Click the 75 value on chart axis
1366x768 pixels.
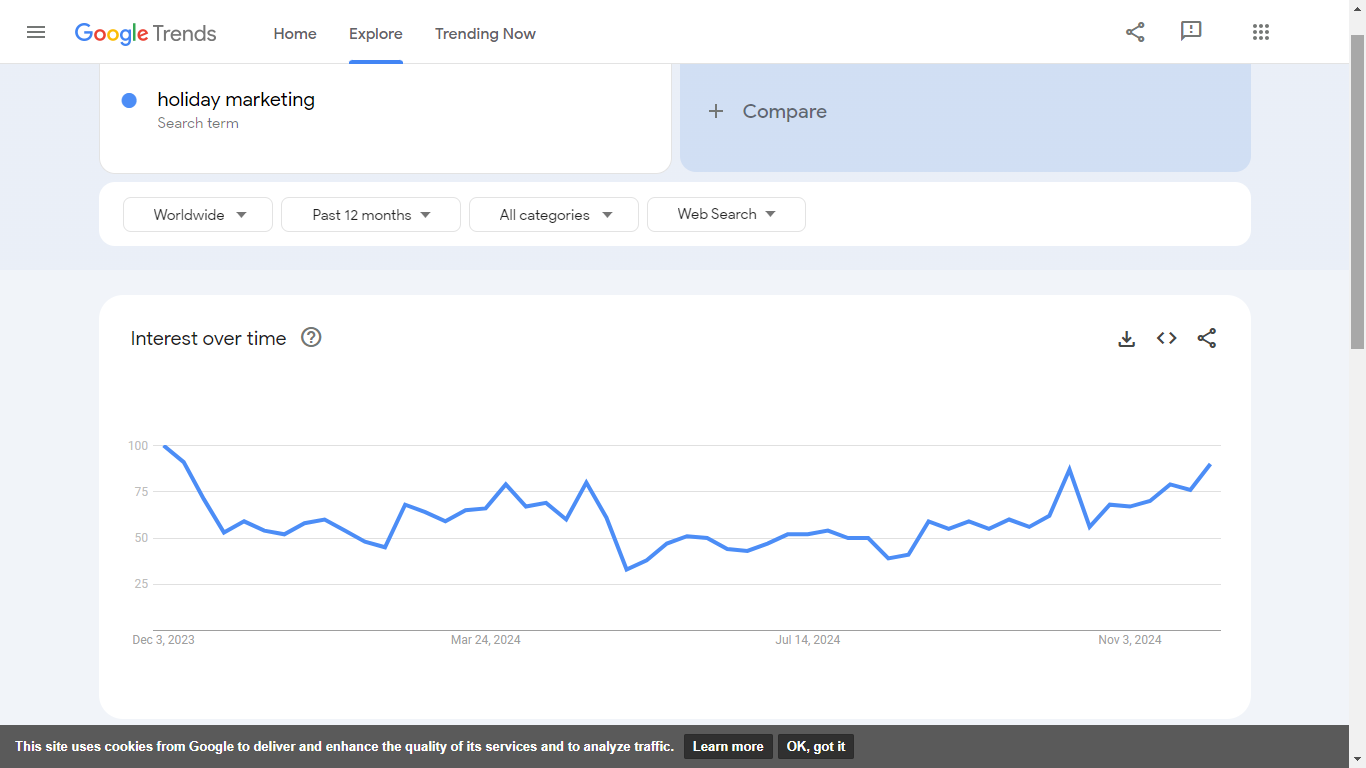[141, 492]
